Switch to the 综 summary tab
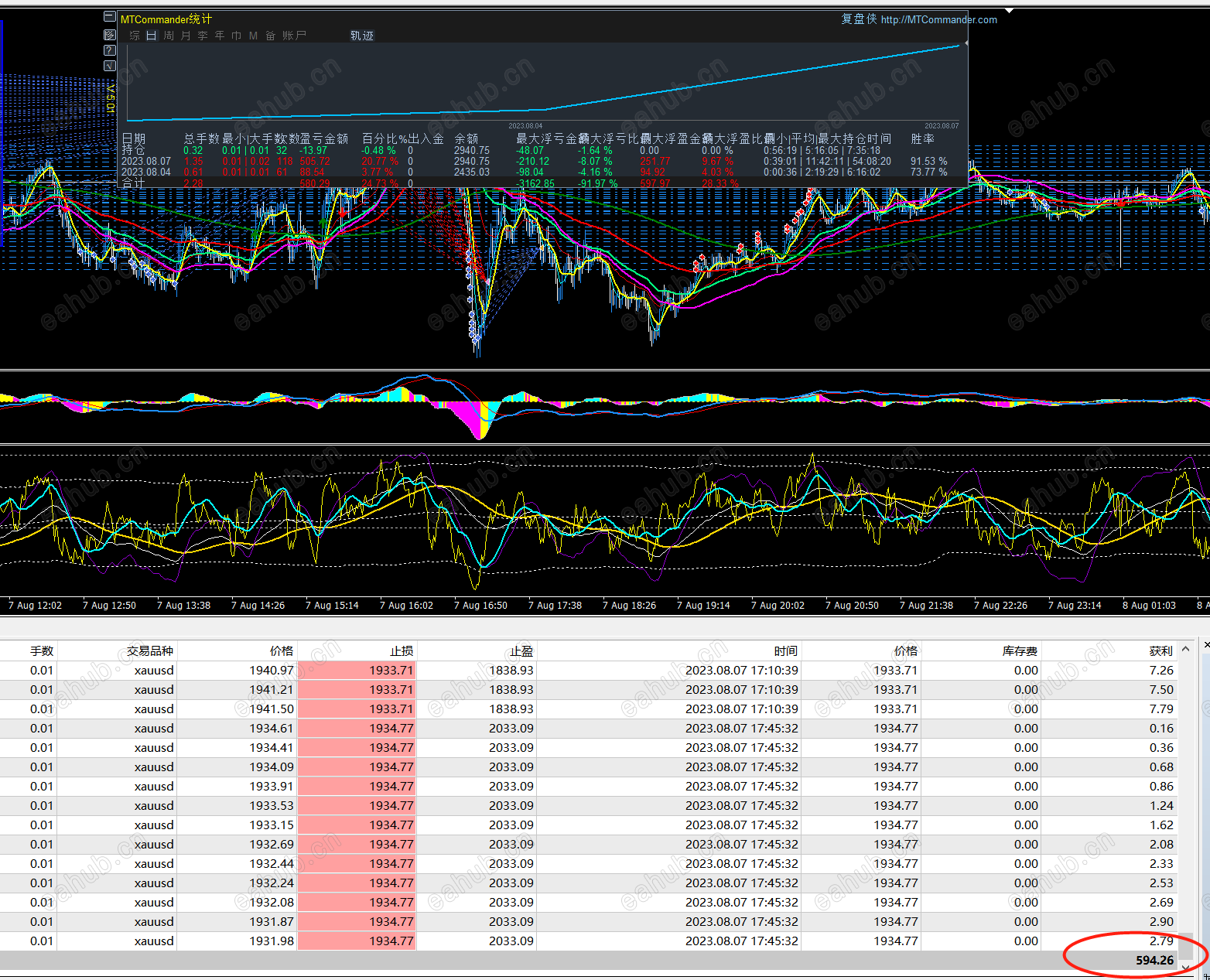 (x=135, y=36)
